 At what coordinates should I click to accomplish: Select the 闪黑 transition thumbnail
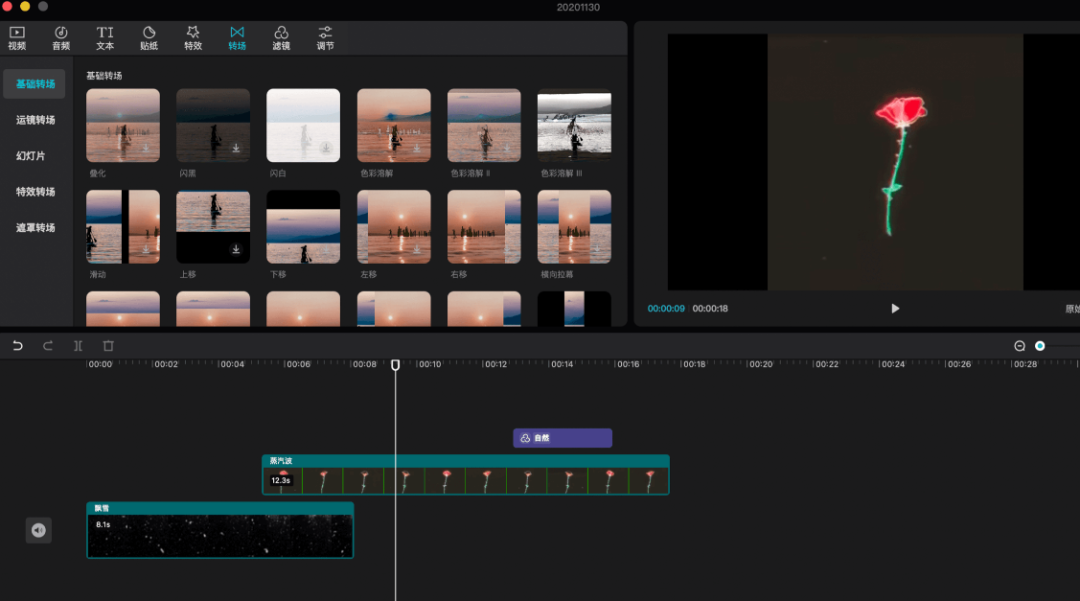point(213,125)
